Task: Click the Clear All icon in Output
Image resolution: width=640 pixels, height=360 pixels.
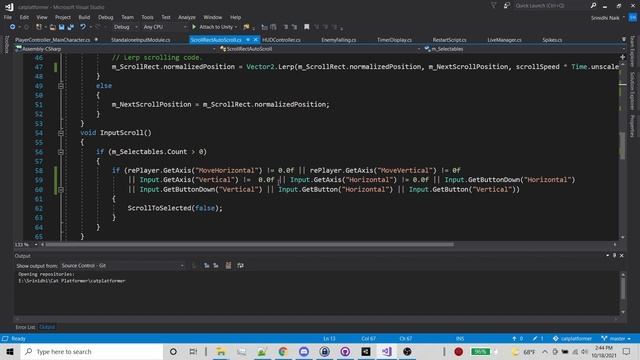Action: click(x=228, y=266)
